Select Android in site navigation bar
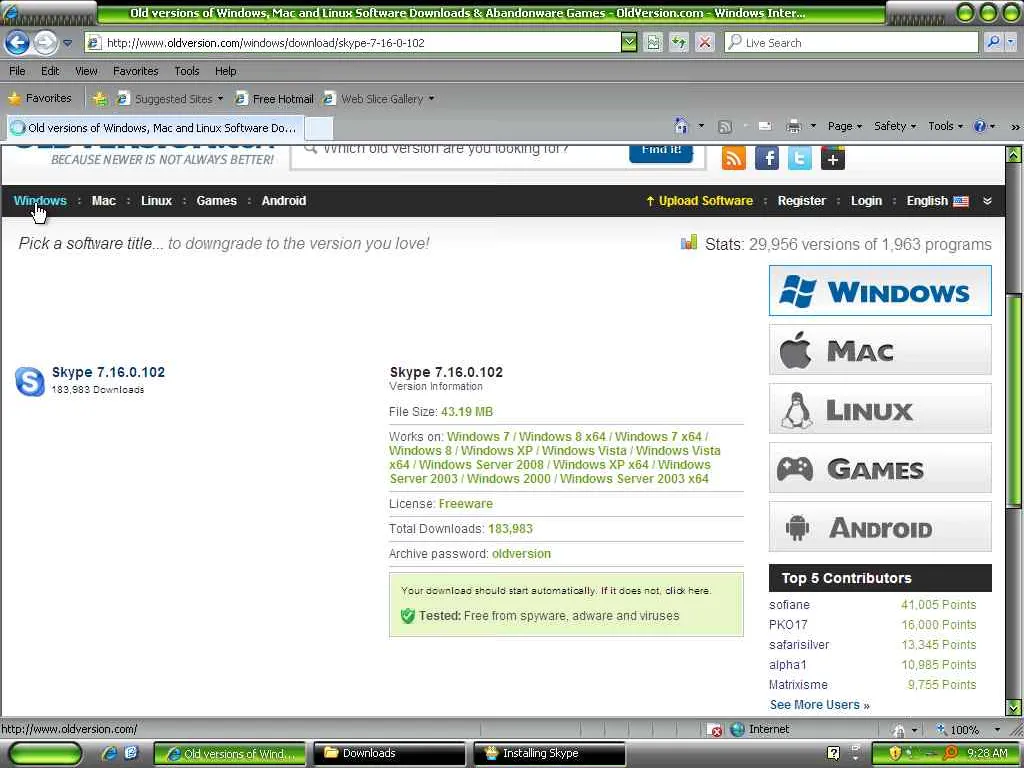1024x768 pixels. (x=283, y=201)
